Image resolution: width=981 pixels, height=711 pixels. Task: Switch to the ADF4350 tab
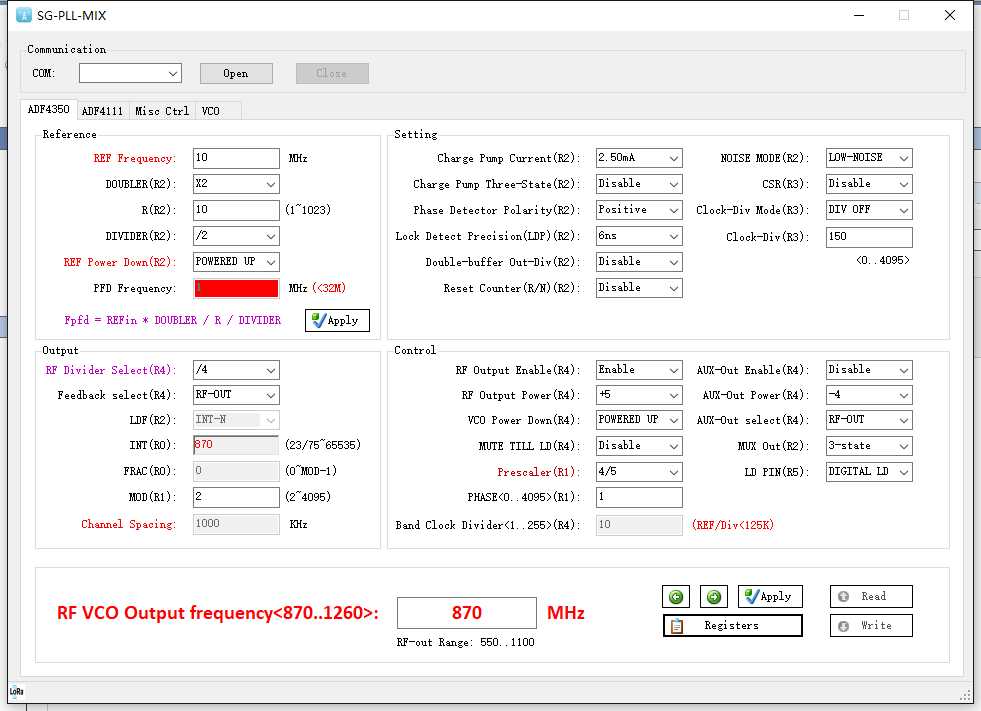coord(48,110)
